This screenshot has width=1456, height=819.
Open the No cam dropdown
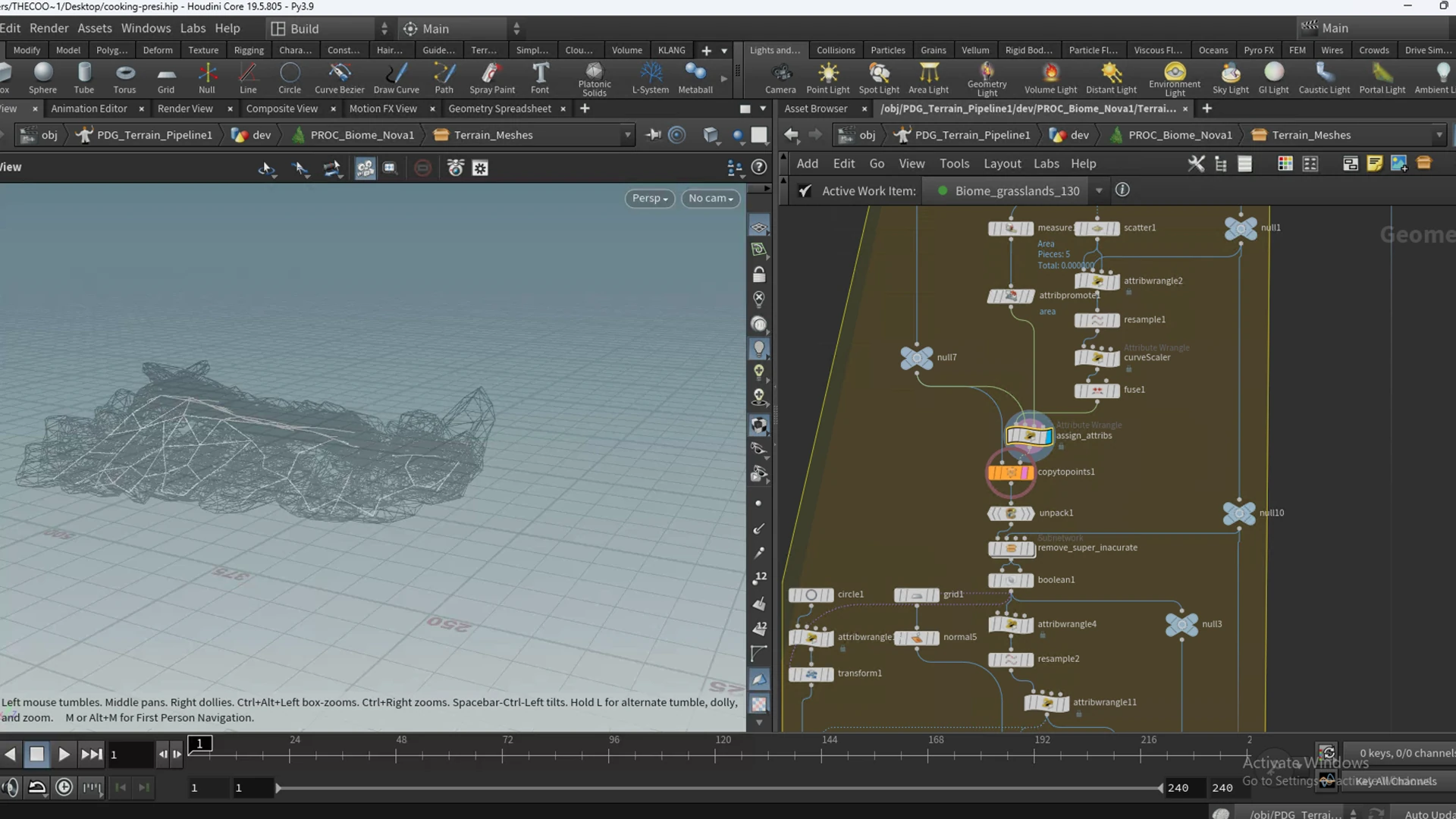[x=711, y=198]
